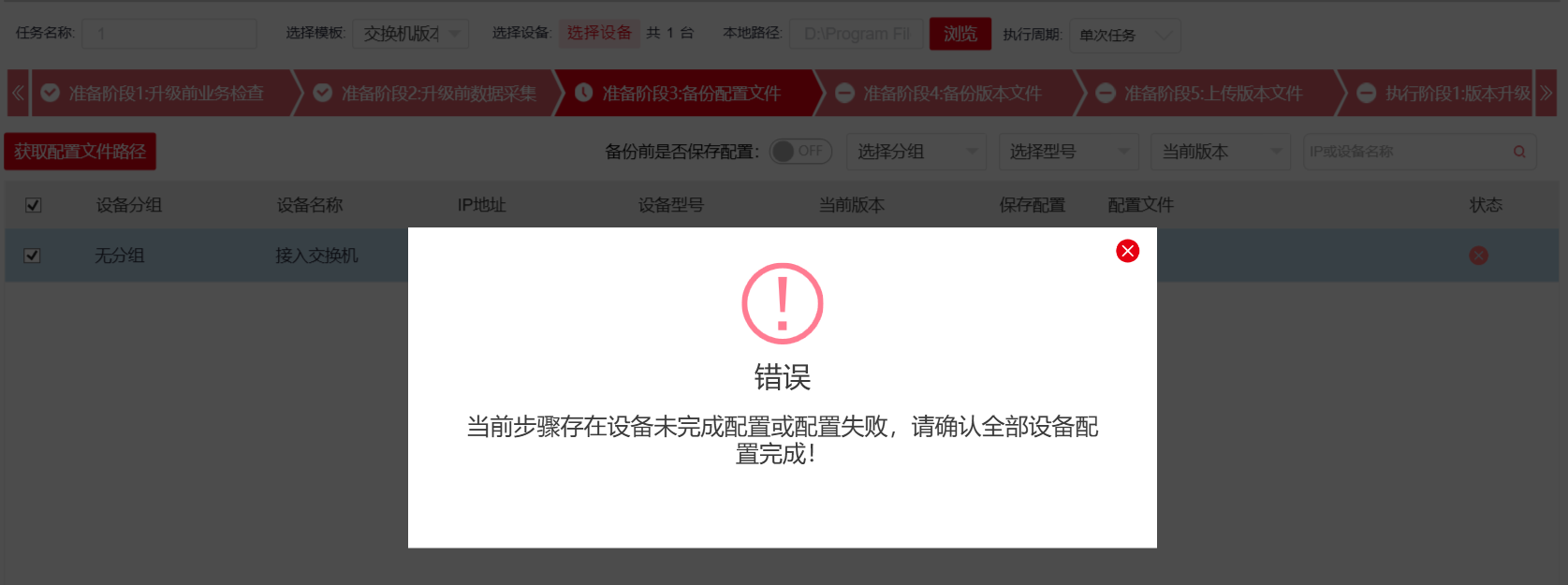Click the minus icon on stage 4
Screen dimensions: 1568x585
click(844, 93)
